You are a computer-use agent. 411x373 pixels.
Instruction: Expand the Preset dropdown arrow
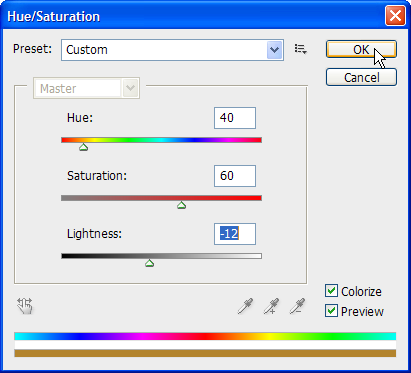point(275,50)
